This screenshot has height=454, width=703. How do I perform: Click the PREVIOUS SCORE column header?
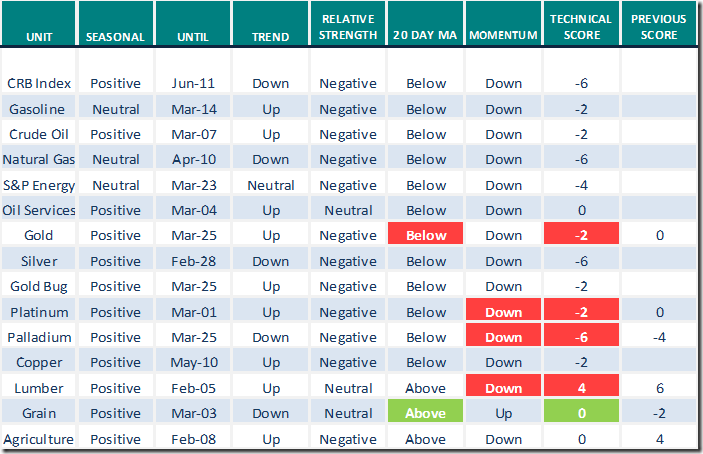[660, 28]
